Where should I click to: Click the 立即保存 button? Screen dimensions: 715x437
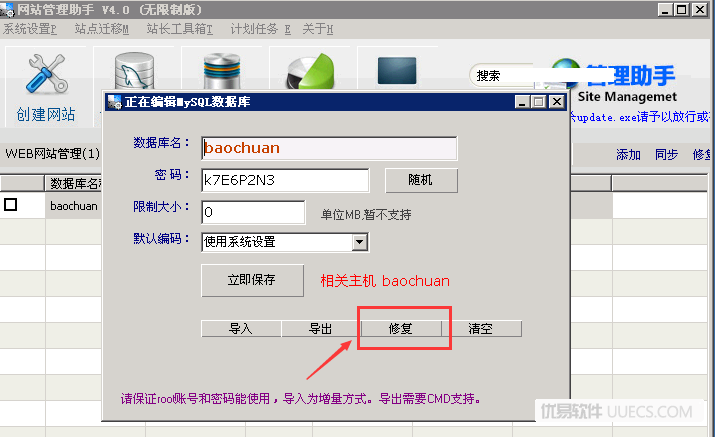coord(252,280)
